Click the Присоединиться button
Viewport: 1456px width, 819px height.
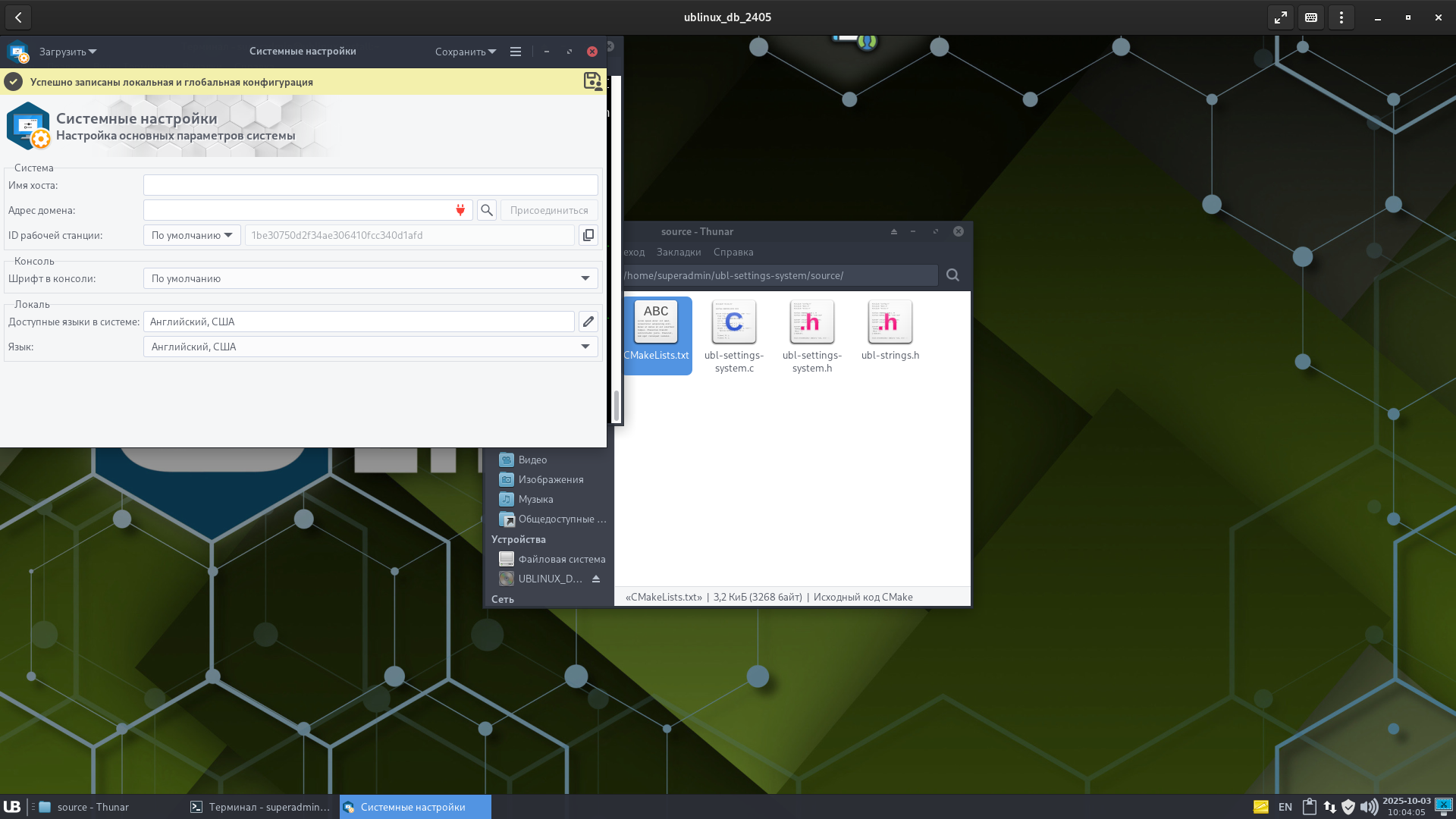pyautogui.click(x=548, y=210)
